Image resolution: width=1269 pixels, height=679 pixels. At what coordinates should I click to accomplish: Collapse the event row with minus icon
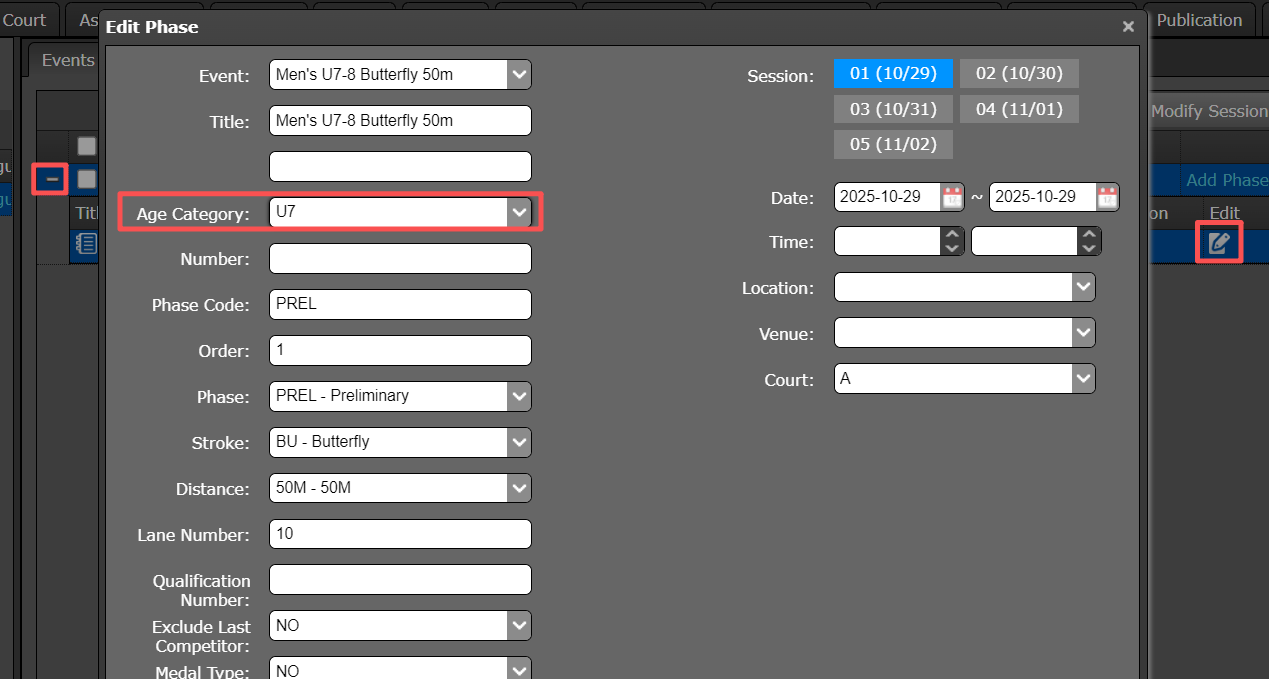tap(52, 179)
